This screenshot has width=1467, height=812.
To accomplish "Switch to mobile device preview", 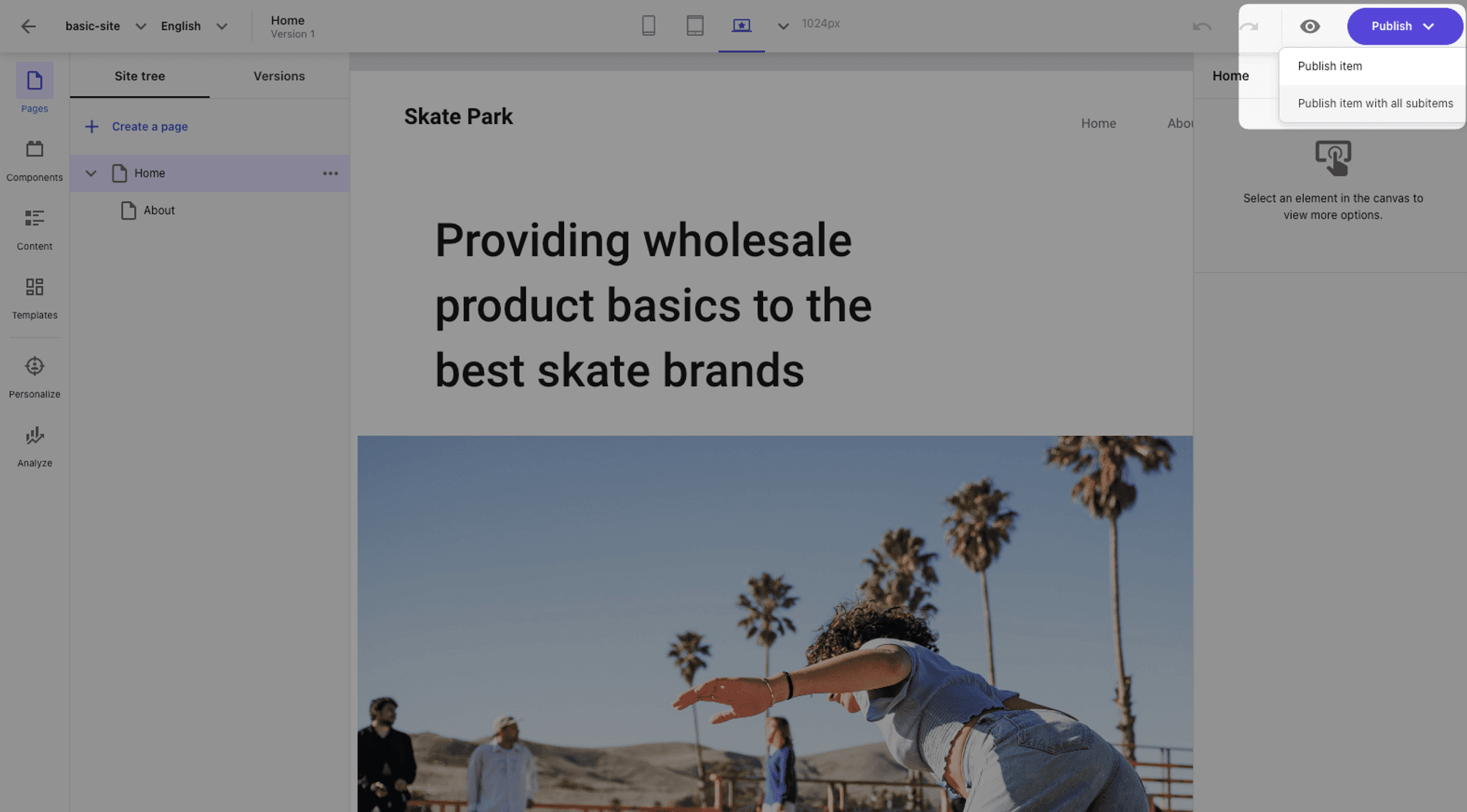I will click(648, 26).
